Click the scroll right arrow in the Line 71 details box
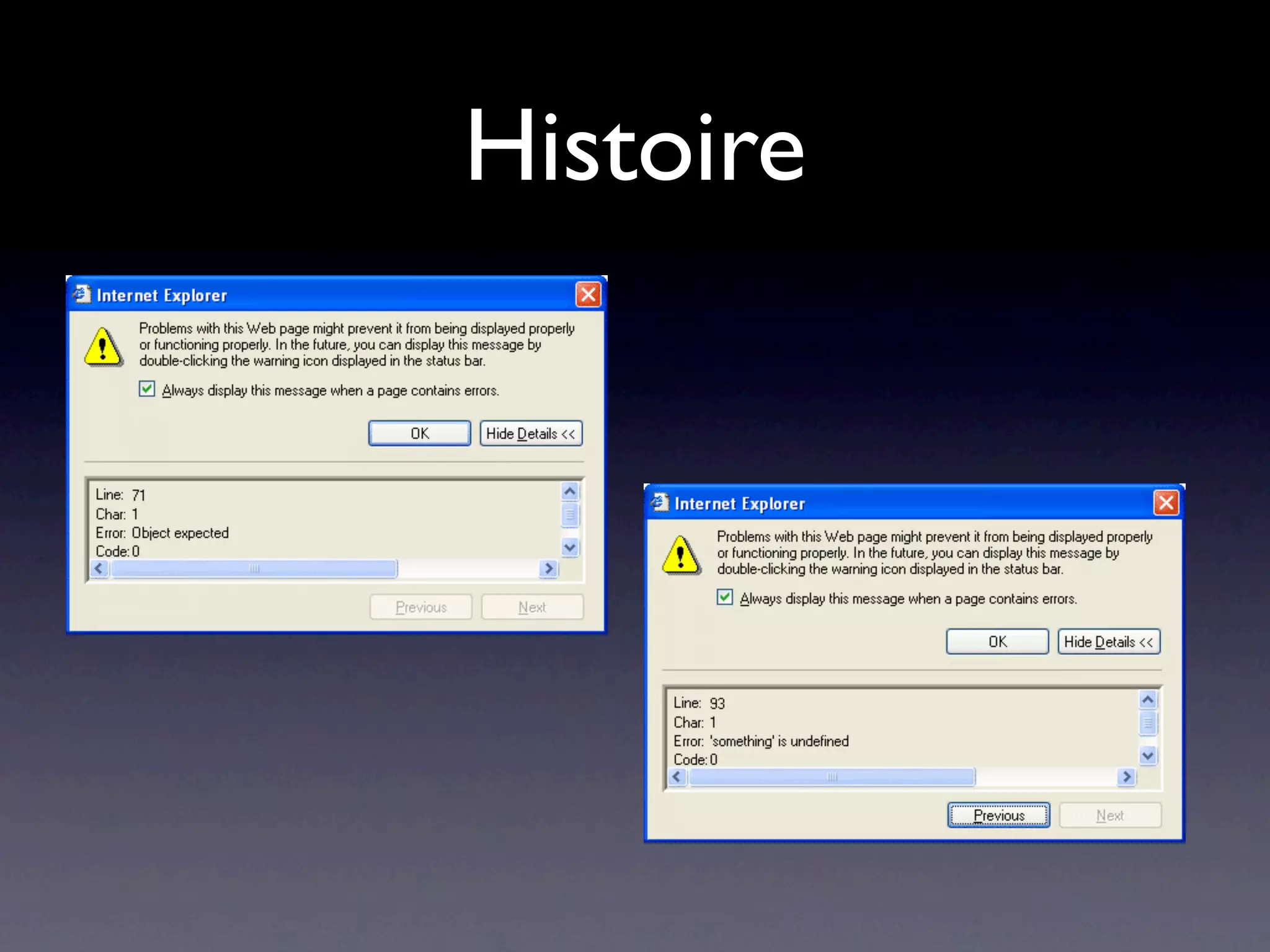Image resolution: width=1270 pixels, height=952 pixels. [548, 568]
